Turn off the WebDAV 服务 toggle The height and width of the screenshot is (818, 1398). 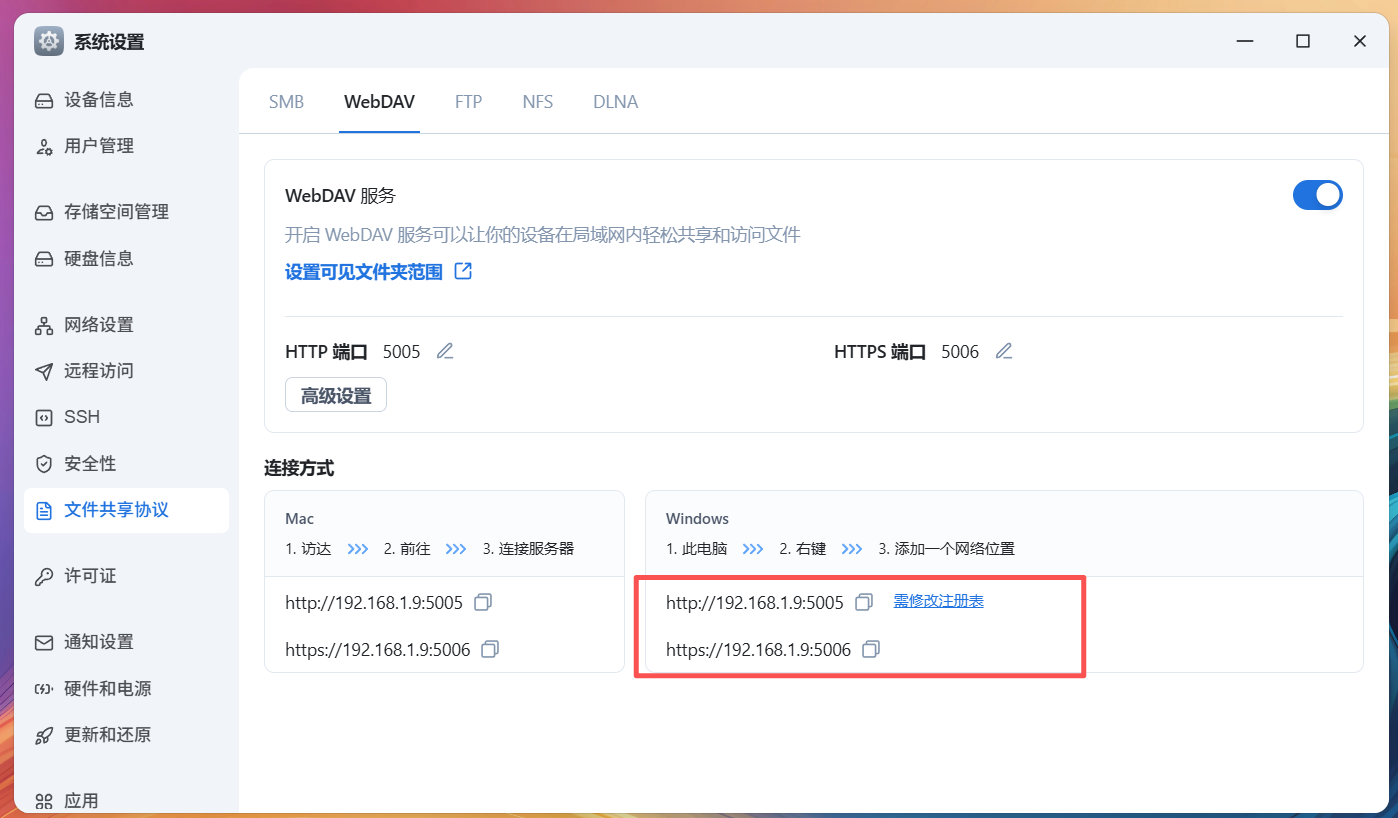click(x=1317, y=195)
